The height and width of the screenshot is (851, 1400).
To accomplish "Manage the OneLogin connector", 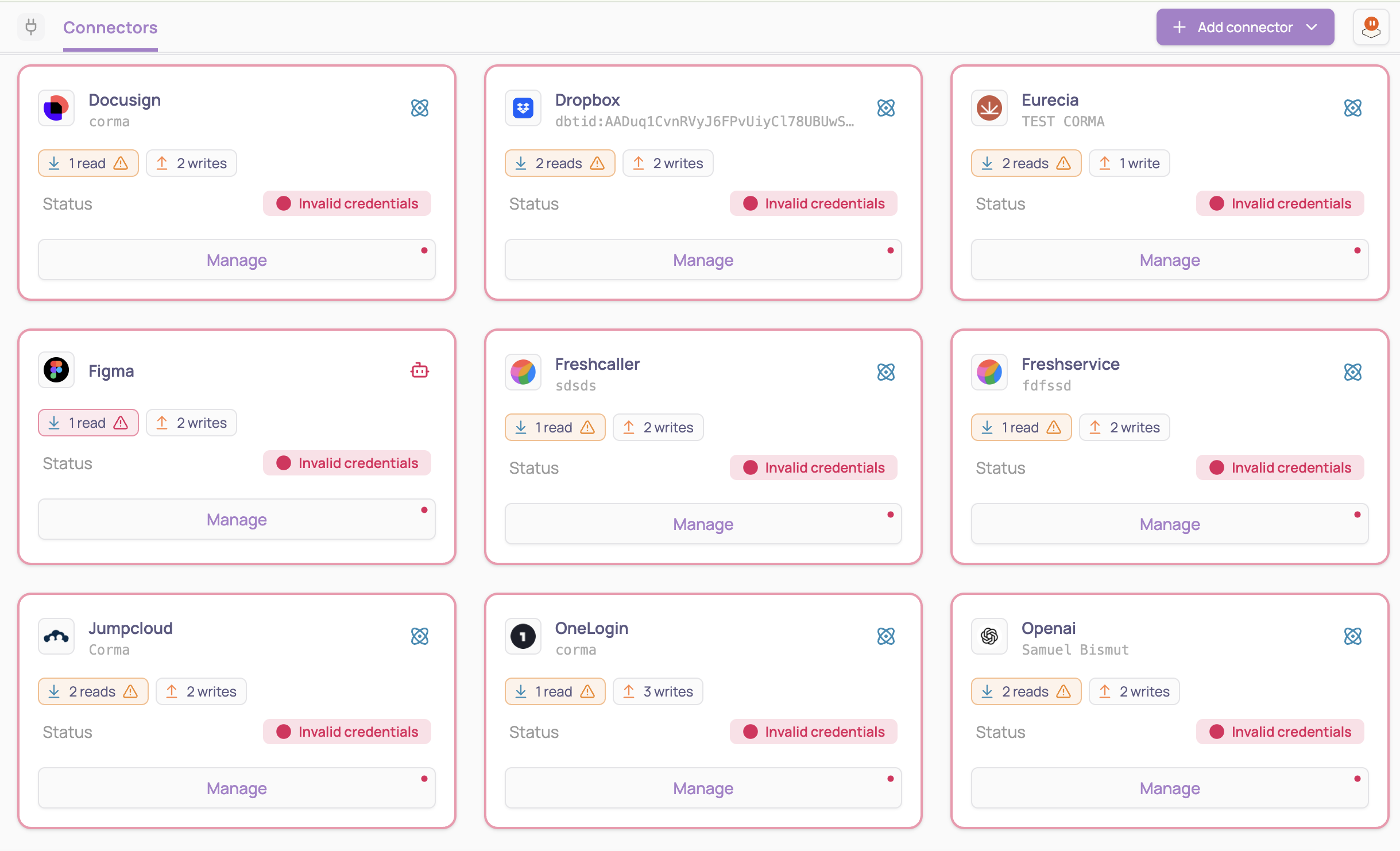I will pyautogui.click(x=703, y=788).
